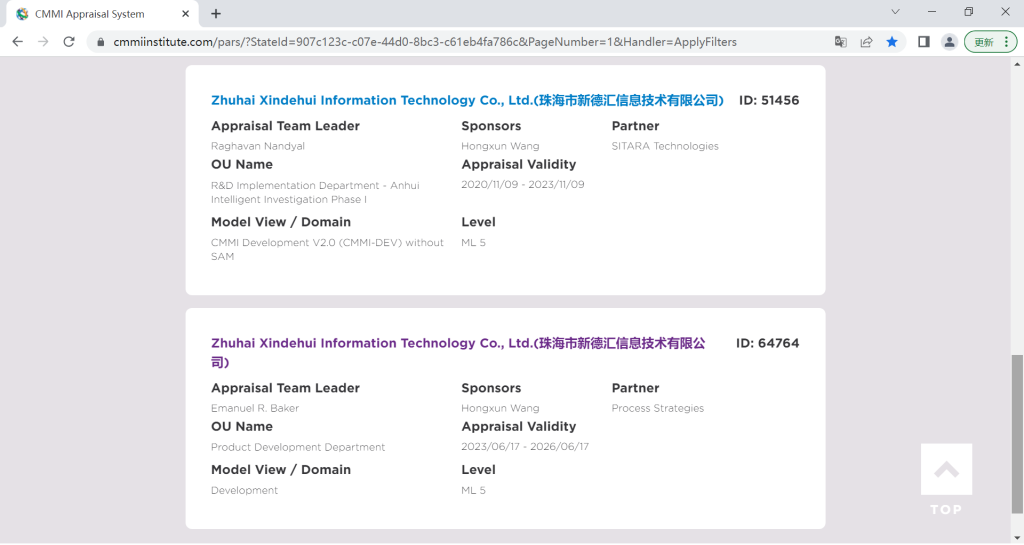Click partner 'Process Strategies'
Image resolution: width=1024 pixels, height=545 pixels.
pyautogui.click(x=658, y=408)
